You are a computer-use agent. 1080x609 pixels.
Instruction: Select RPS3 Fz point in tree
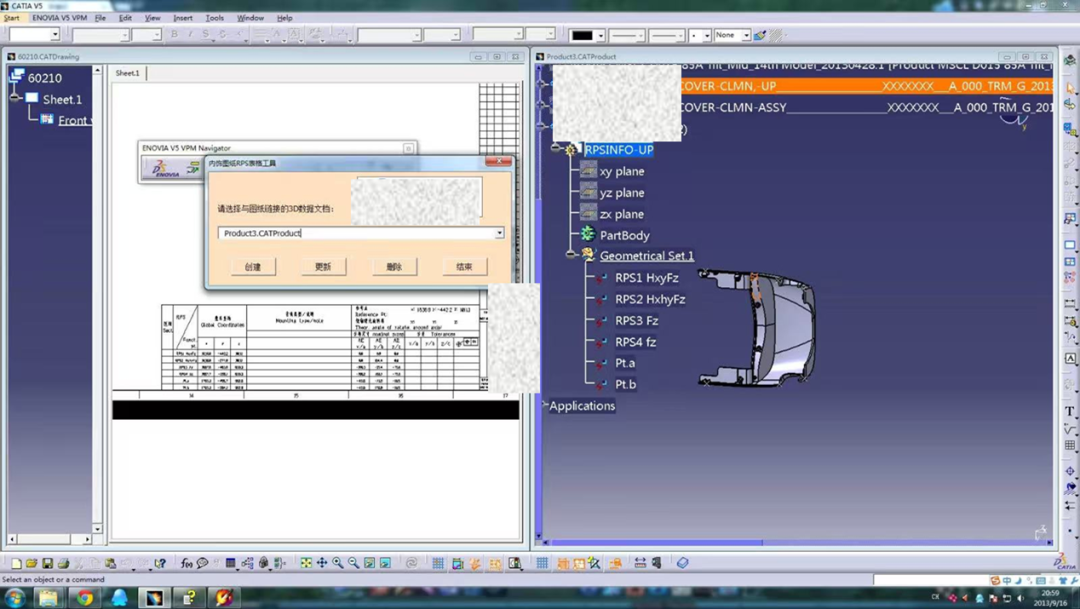point(636,320)
